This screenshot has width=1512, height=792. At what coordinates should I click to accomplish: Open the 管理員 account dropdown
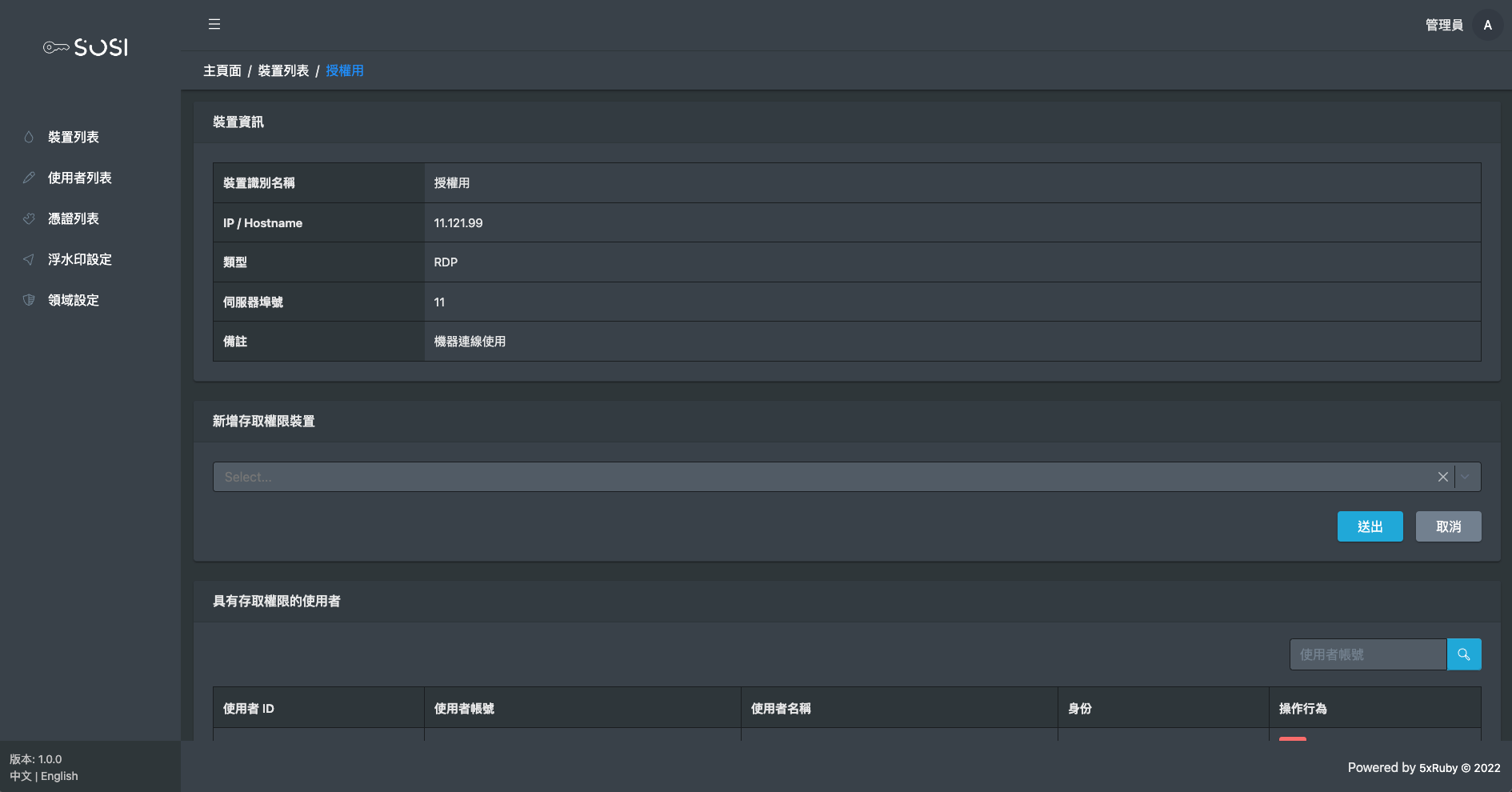[x=1444, y=26]
